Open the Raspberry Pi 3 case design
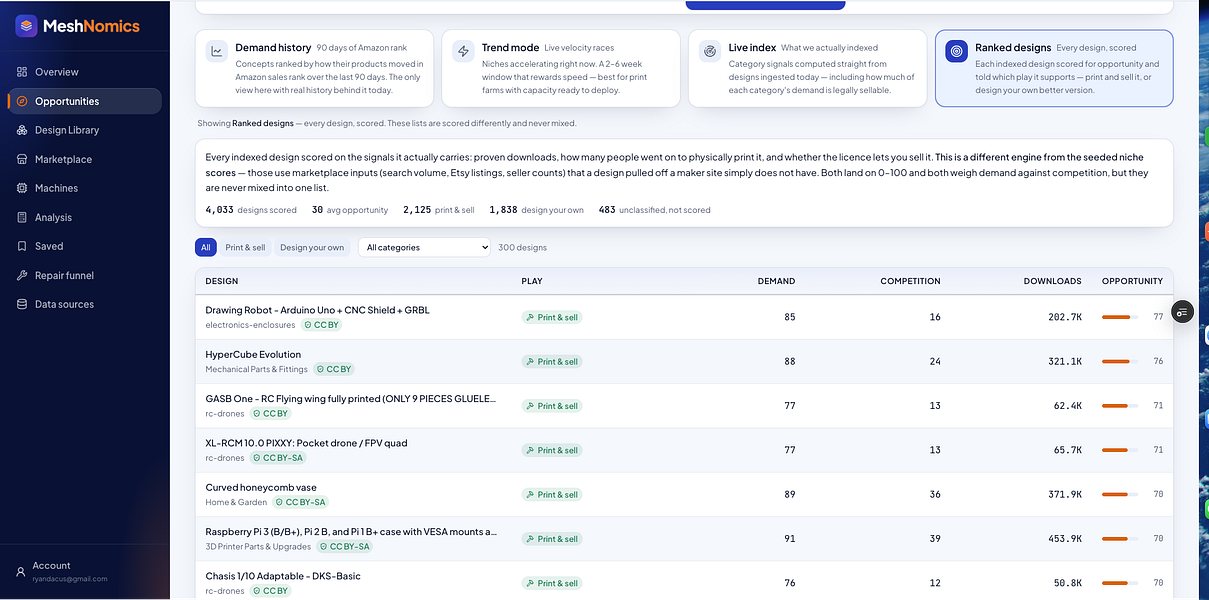The width and height of the screenshot is (1209, 600). pos(351,531)
